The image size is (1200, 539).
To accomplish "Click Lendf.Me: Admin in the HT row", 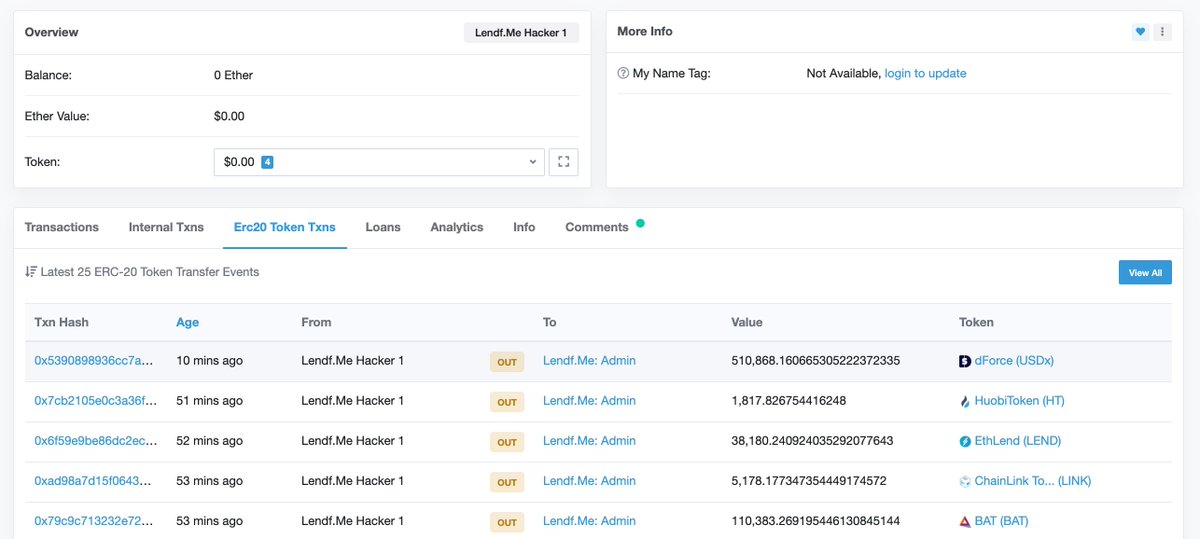I will click(589, 400).
